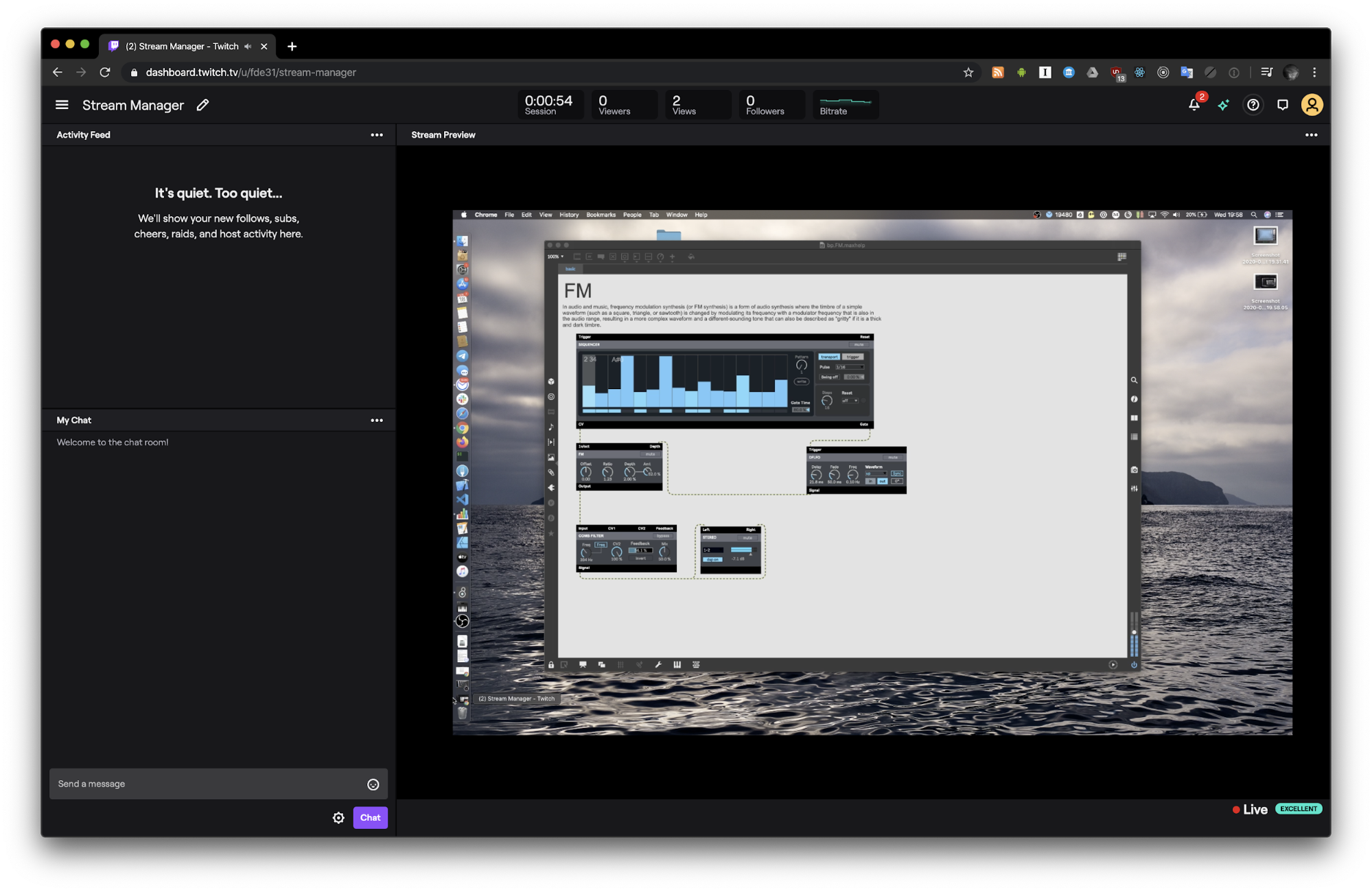Click the Google Drive extension icon
The image size is (1372, 892).
click(x=1092, y=72)
